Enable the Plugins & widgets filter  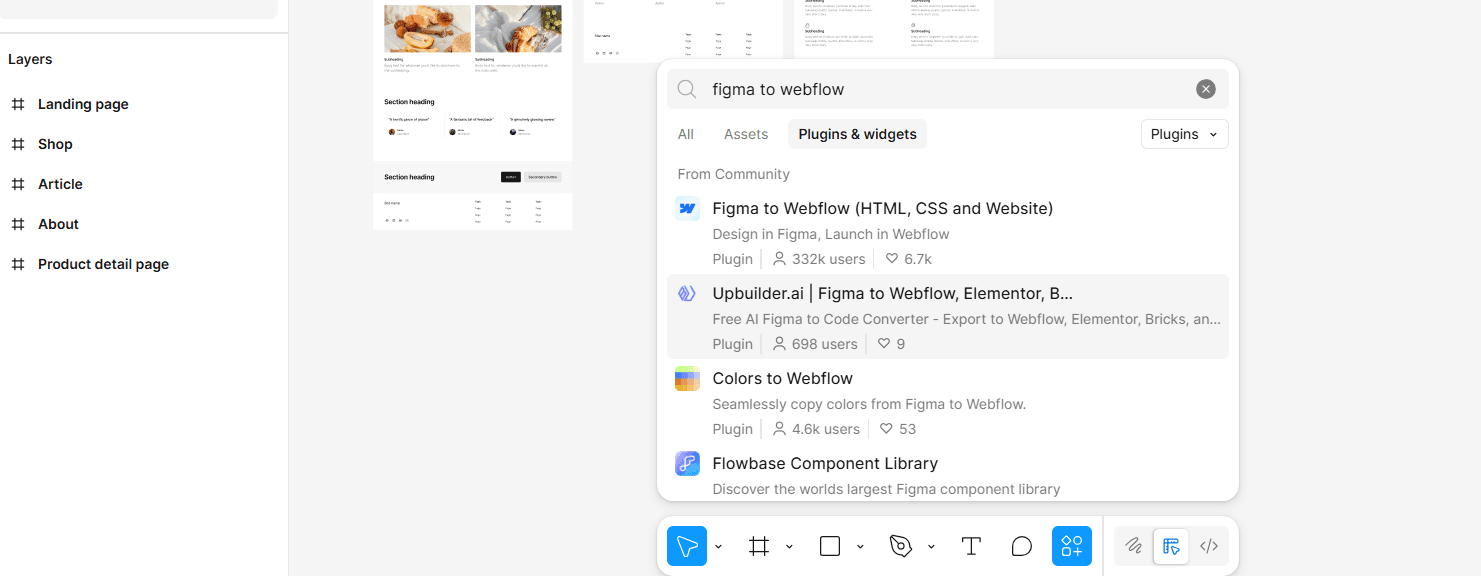point(856,134)
